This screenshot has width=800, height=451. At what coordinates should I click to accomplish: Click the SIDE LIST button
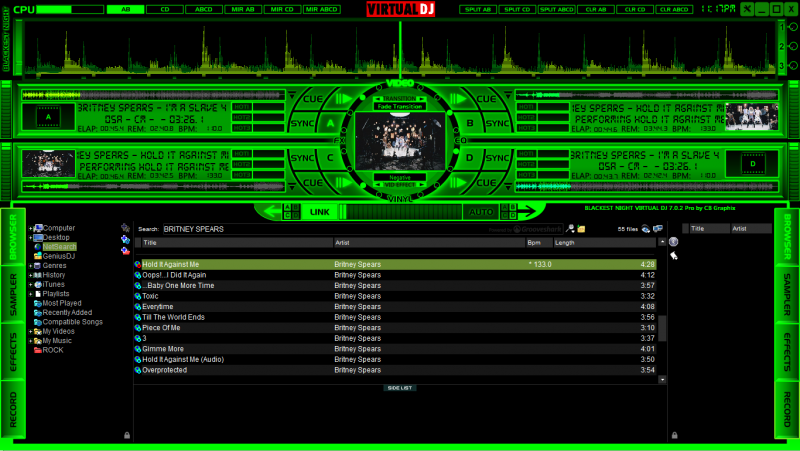[400, 388]
